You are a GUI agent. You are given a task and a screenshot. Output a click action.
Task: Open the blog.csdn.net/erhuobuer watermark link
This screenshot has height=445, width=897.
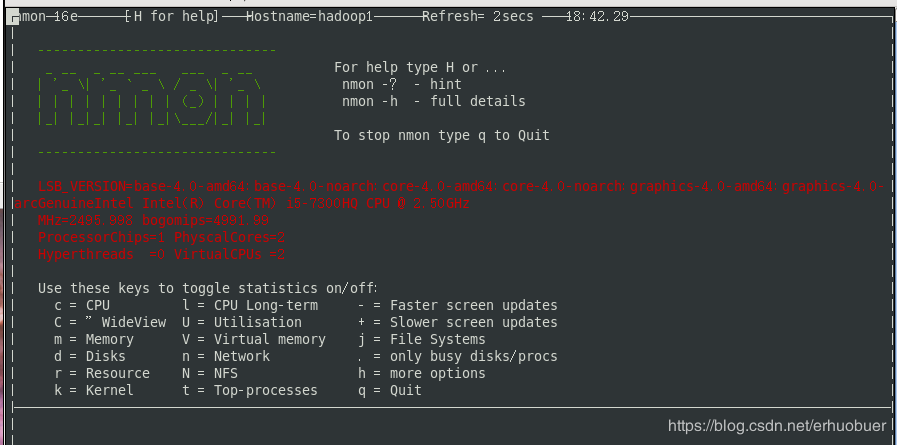[x=777, y=426]
